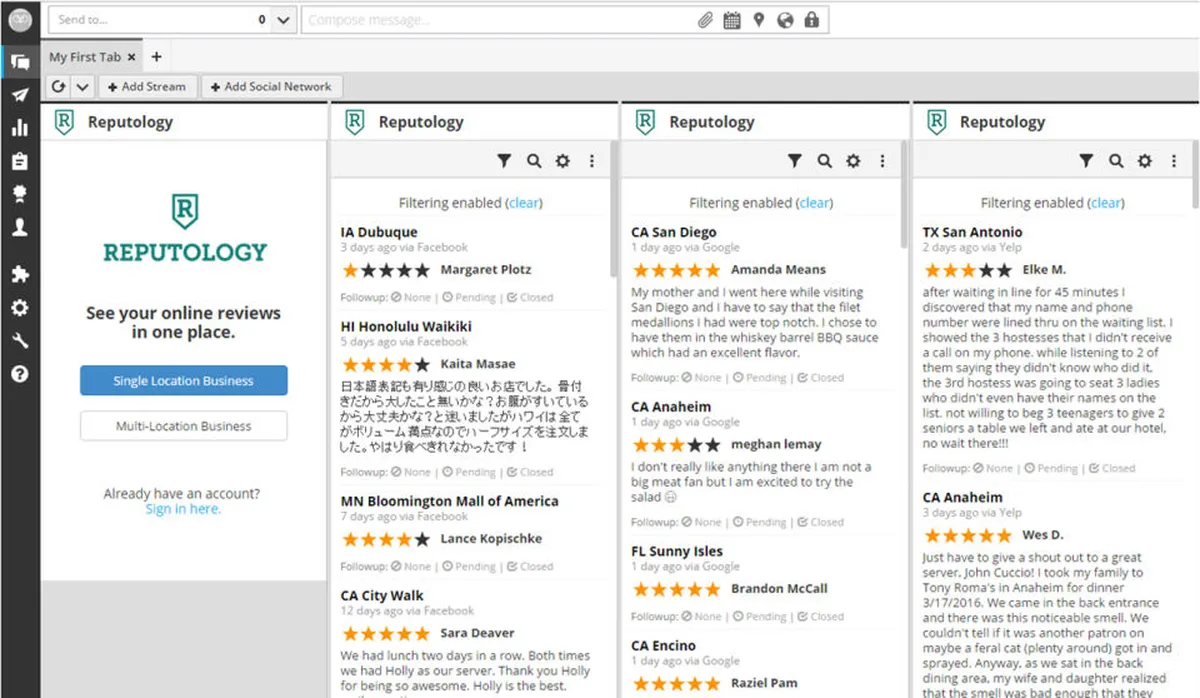Viewport: 1200px width, 698px height.
Task: Switch to My First Tab
Action: click(x=85, y=57)
